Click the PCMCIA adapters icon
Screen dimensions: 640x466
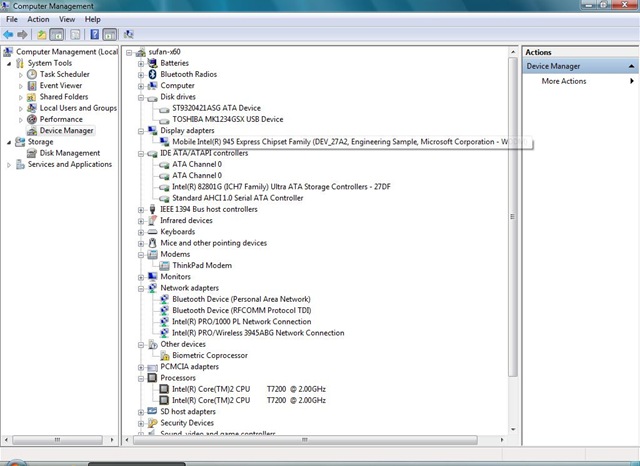[x=152, y=367]
